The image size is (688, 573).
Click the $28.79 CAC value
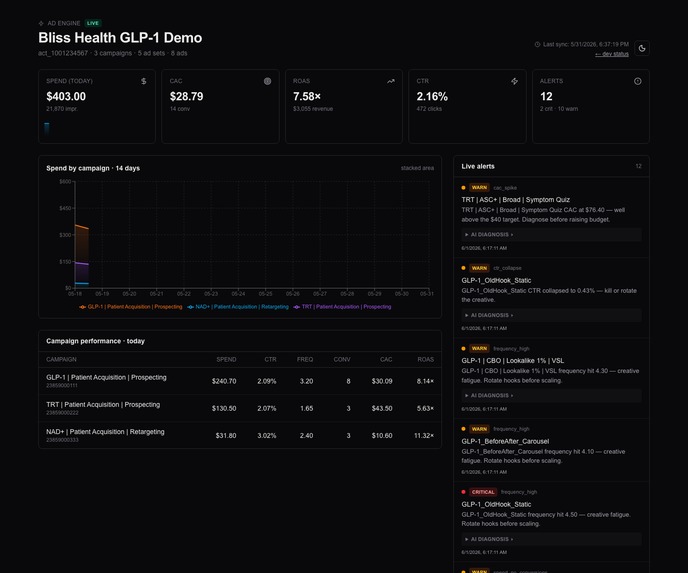tap(186, 97)
